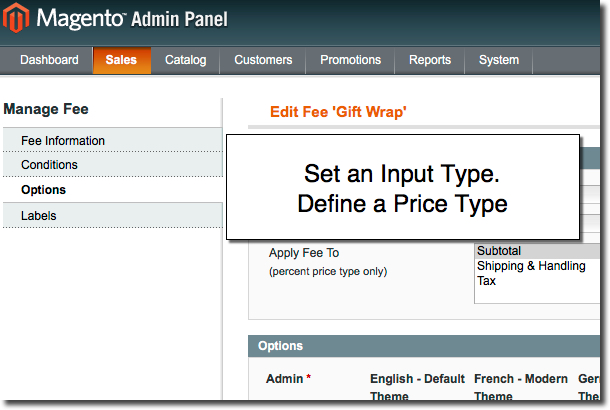Select the Options tab in sidebar
610x410 pixels.
(x=112, y=190)
